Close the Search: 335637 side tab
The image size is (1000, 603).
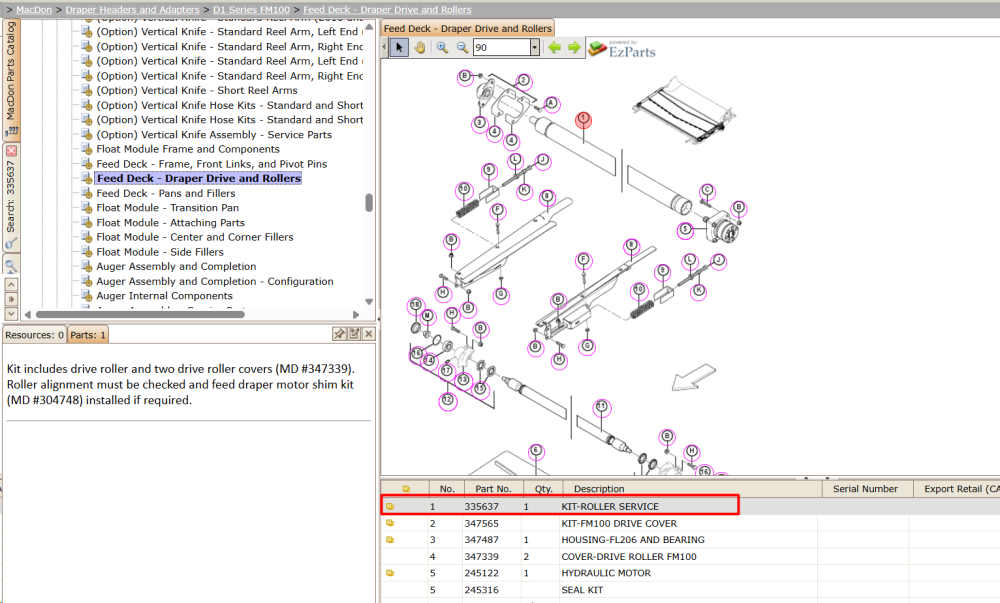click(x=11, y=151)
